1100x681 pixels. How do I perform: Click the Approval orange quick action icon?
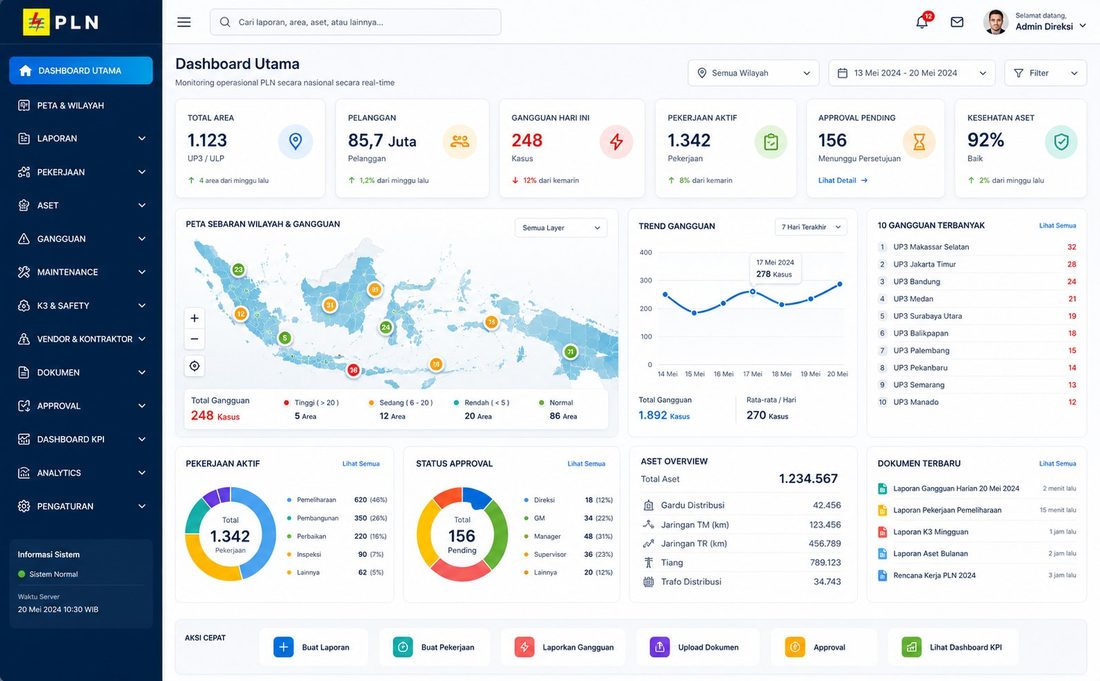pyautogui.click(x=795, y=647)
